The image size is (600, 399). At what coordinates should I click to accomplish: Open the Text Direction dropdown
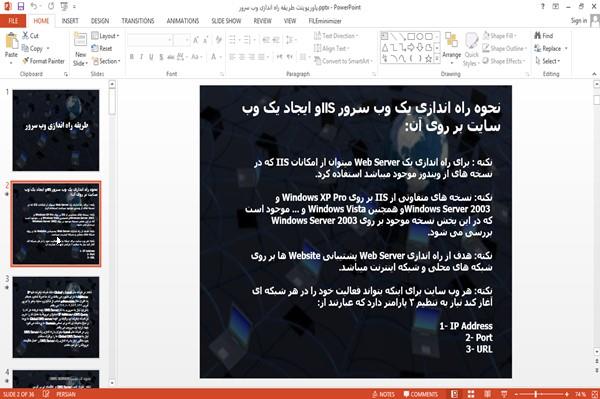(336, 36)
